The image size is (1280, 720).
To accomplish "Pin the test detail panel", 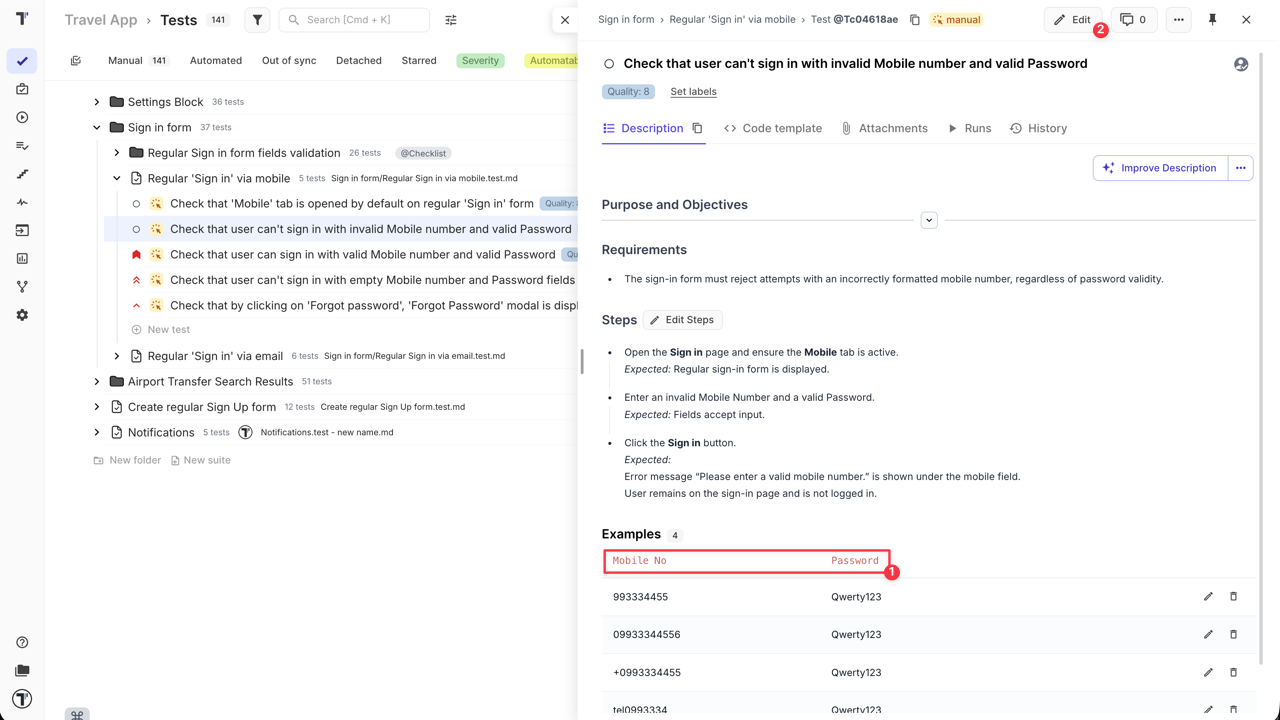I will tap(1212, 19).
